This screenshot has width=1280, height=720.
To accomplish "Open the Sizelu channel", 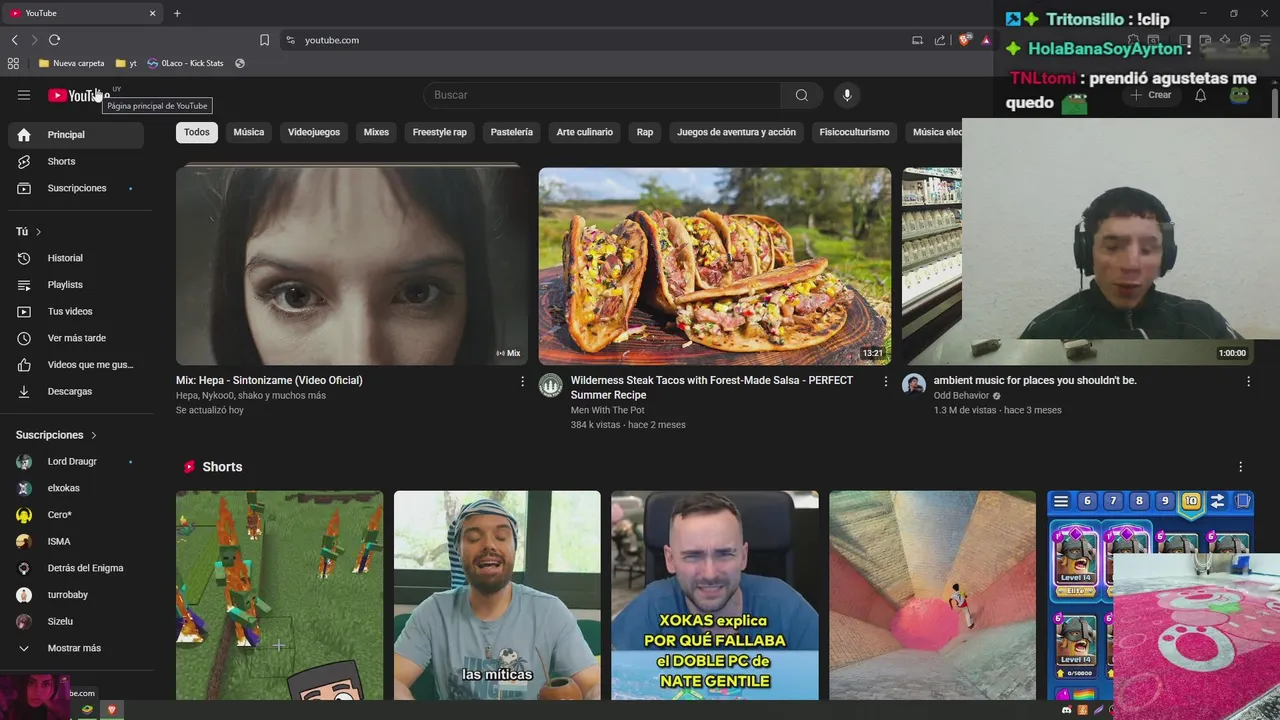I will (x=76, y=621).
